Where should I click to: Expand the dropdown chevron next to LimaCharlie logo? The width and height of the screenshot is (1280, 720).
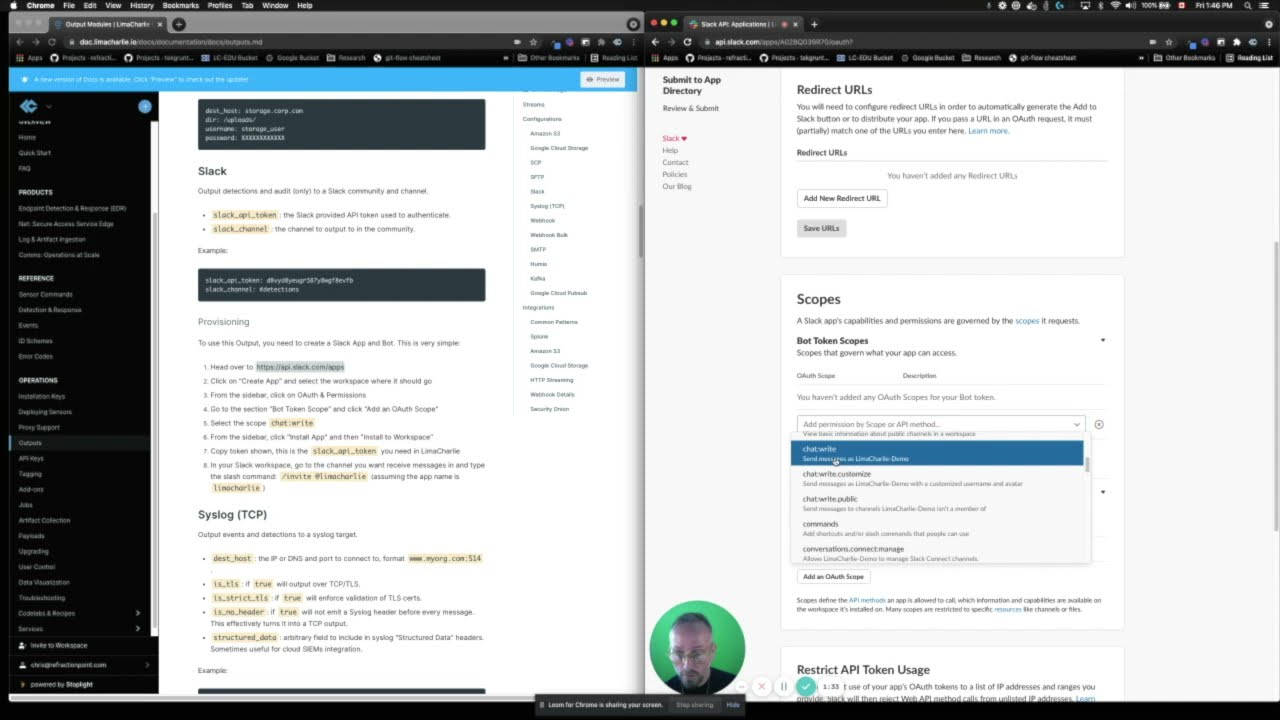(48, 106)
